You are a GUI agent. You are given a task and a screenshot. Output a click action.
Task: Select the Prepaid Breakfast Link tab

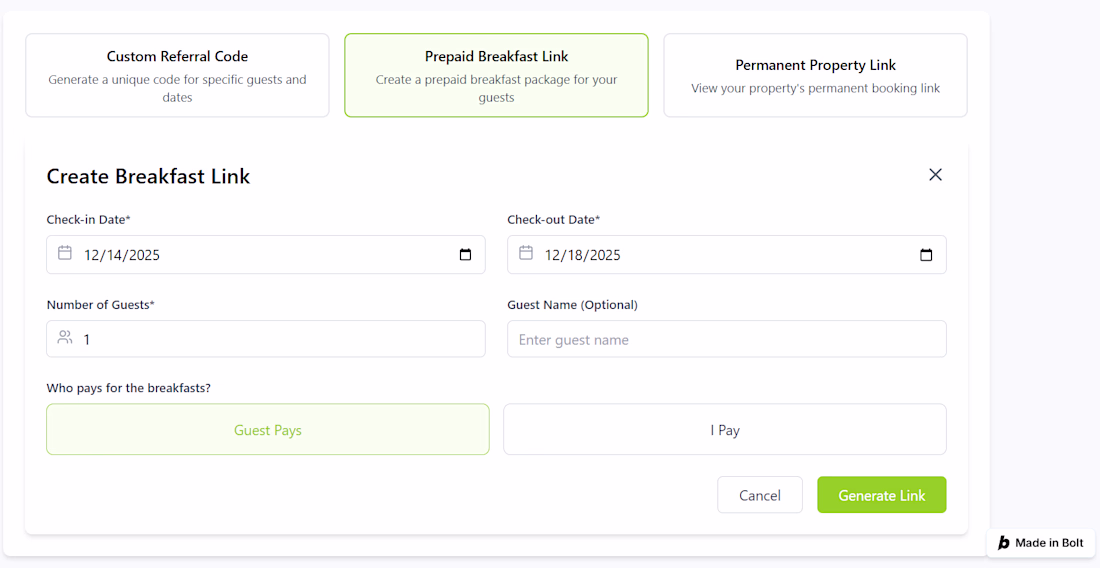496,75
